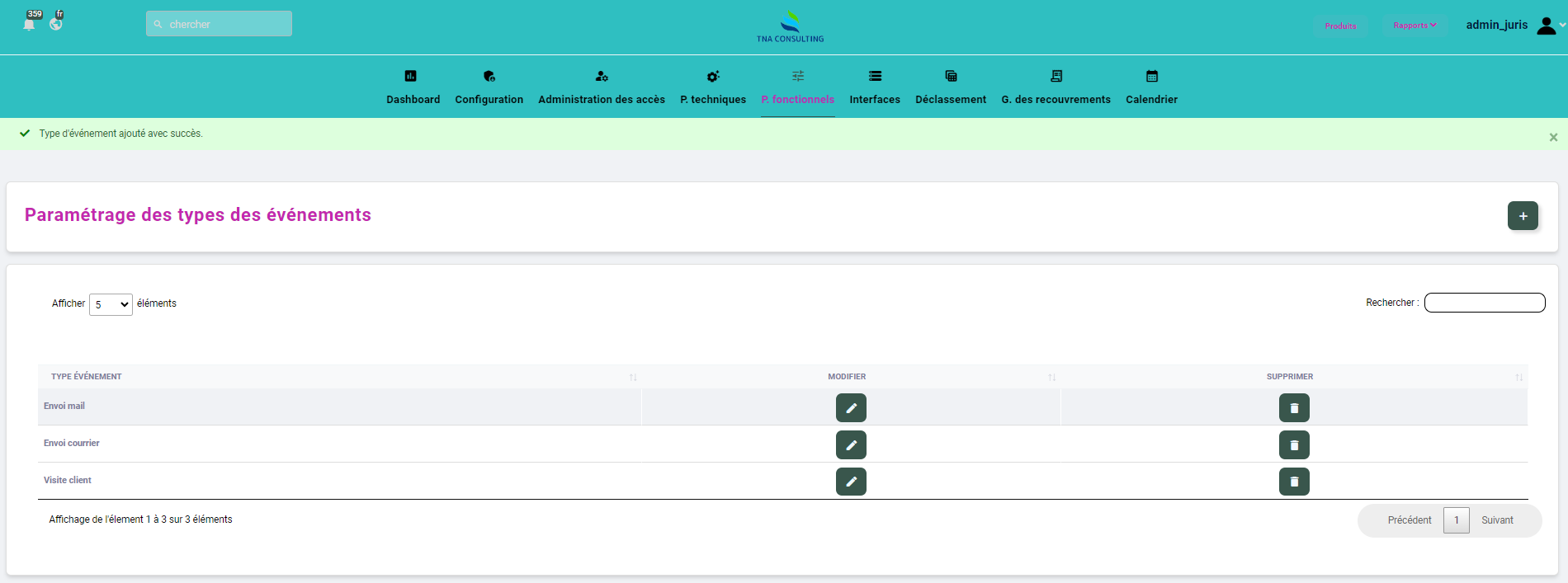Viewport: 1568px width, 583px height.
Task: Click the notifications bell icon
Action: (x=29, y=24)
